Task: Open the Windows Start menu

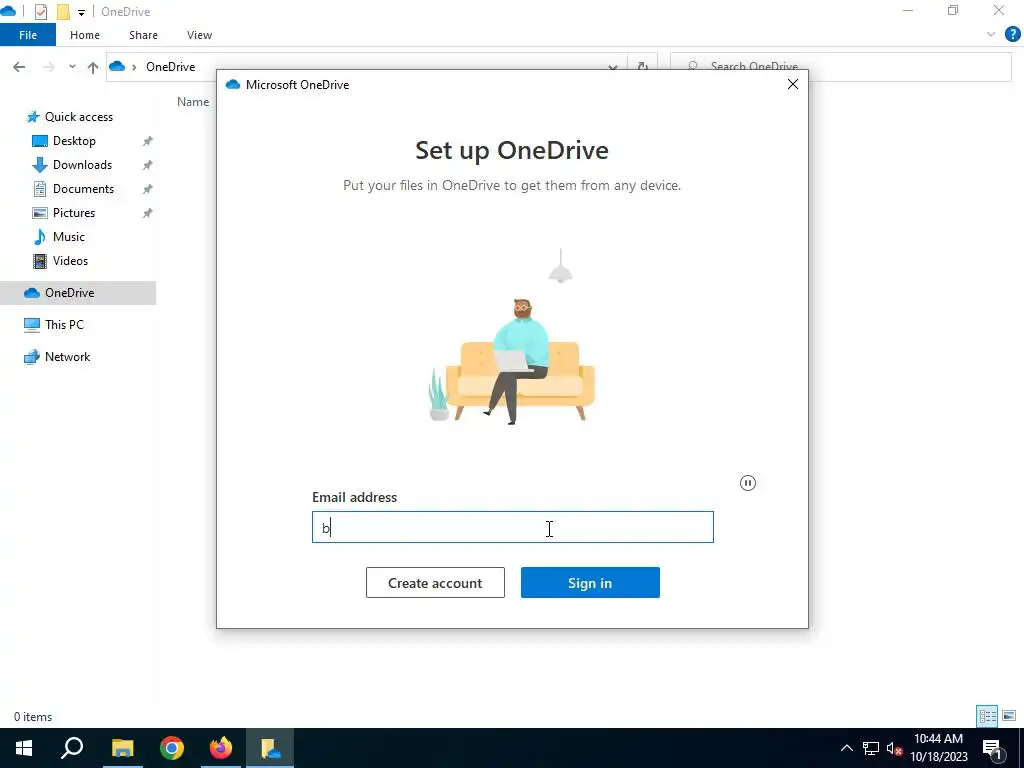Action: [24, 748]
